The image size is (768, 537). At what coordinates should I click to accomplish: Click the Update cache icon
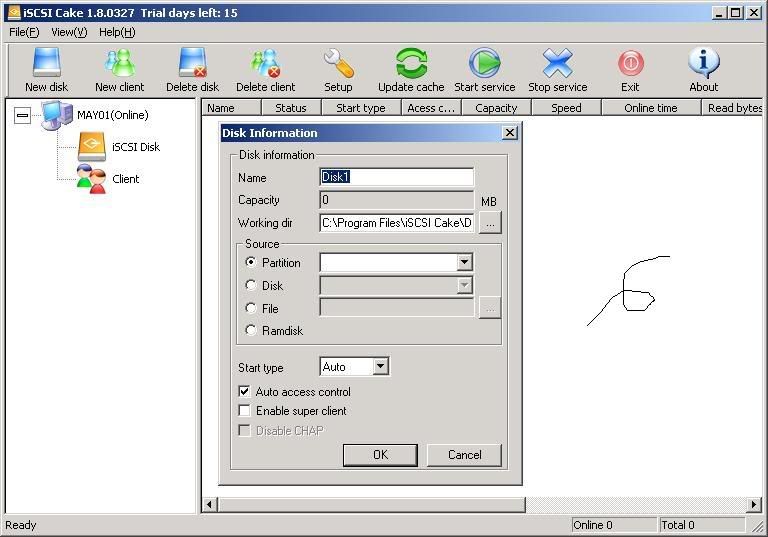[x=411, y=65]
